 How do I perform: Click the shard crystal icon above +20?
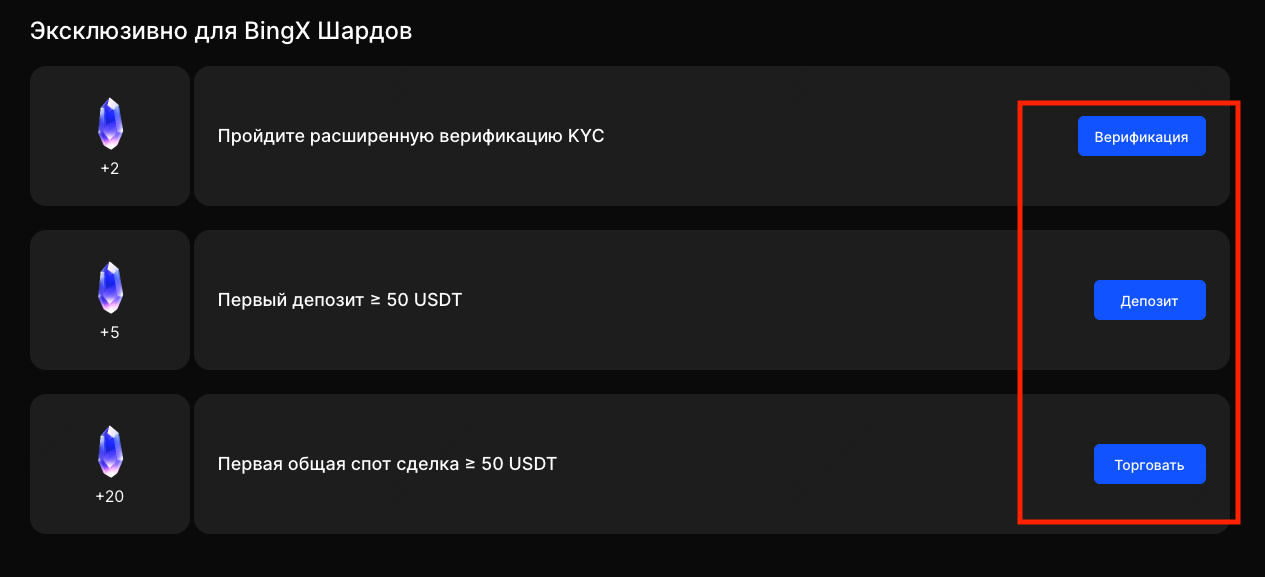pos(110,452)
